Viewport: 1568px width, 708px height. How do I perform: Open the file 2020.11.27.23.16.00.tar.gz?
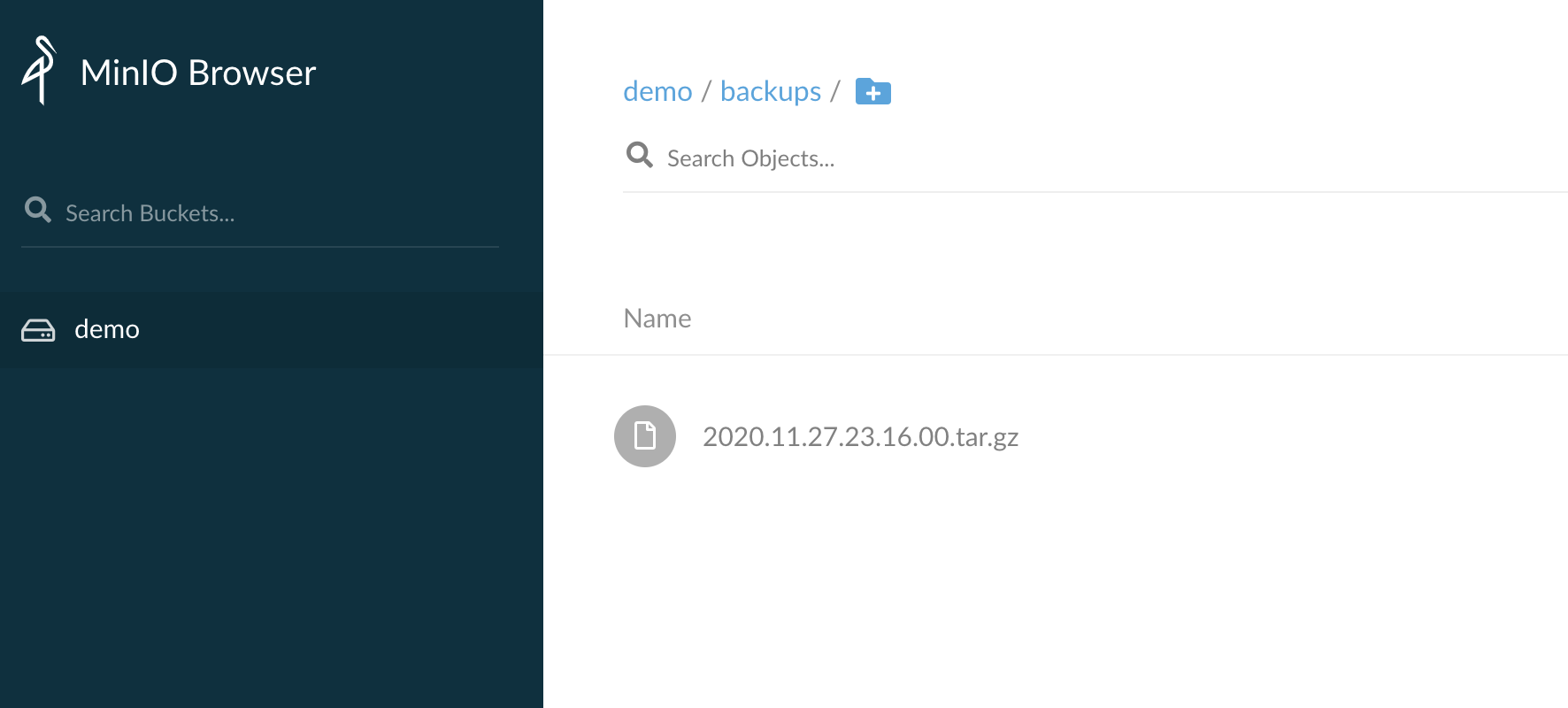860,437
